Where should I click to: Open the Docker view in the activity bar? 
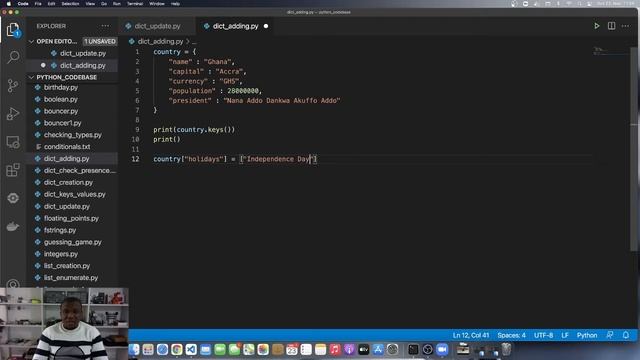pos(13,227)
